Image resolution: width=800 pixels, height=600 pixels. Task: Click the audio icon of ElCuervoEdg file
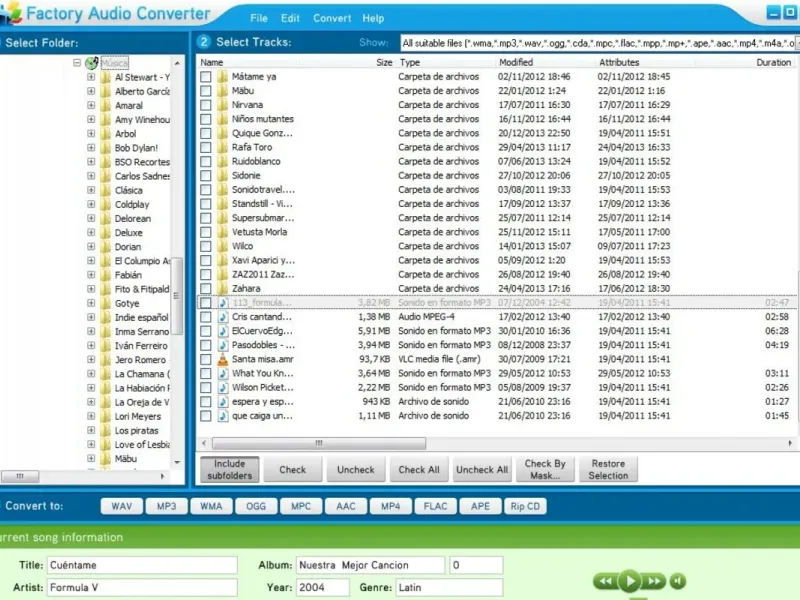223,331
